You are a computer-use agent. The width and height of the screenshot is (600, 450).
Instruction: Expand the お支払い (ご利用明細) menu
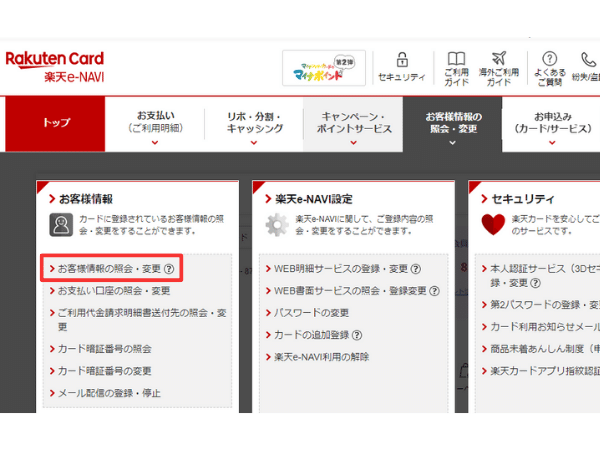(155, 124)
